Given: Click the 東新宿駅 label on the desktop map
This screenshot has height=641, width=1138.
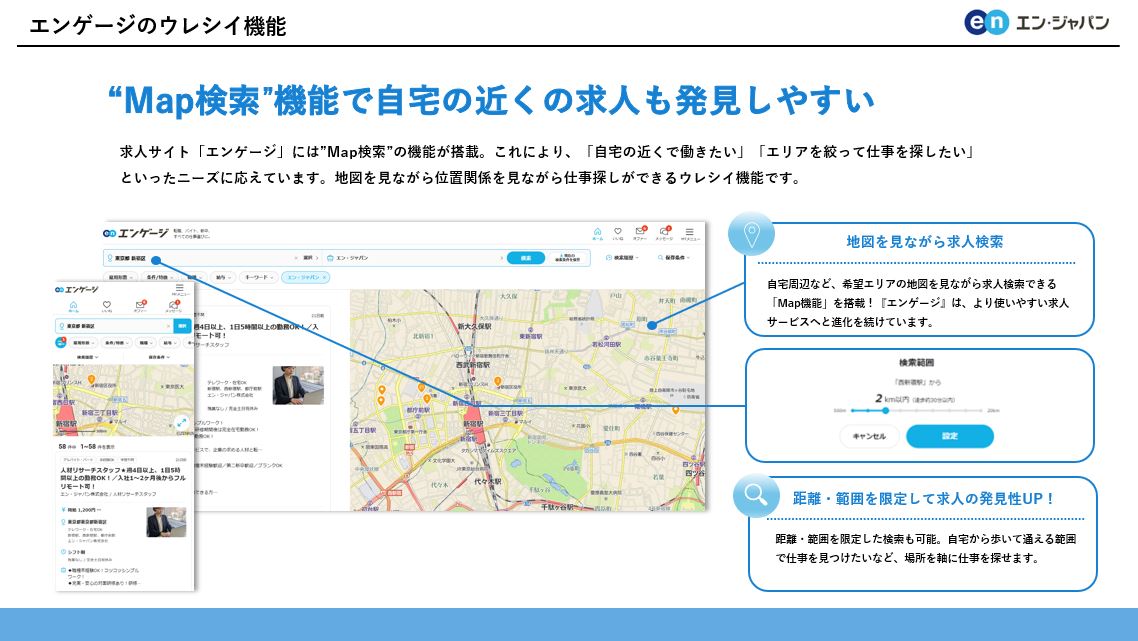Looking at the screenshot, I should pyautogui.click(x=531, y=336).
